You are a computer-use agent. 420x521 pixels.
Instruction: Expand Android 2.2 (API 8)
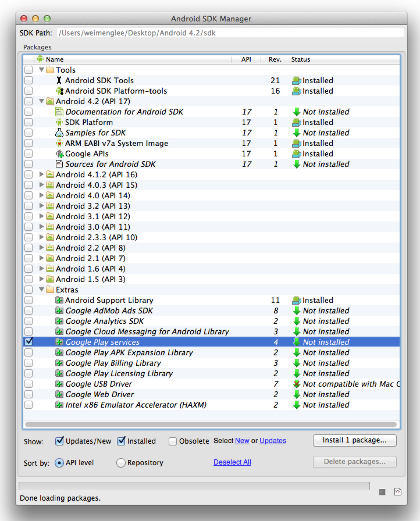point(42,248)
